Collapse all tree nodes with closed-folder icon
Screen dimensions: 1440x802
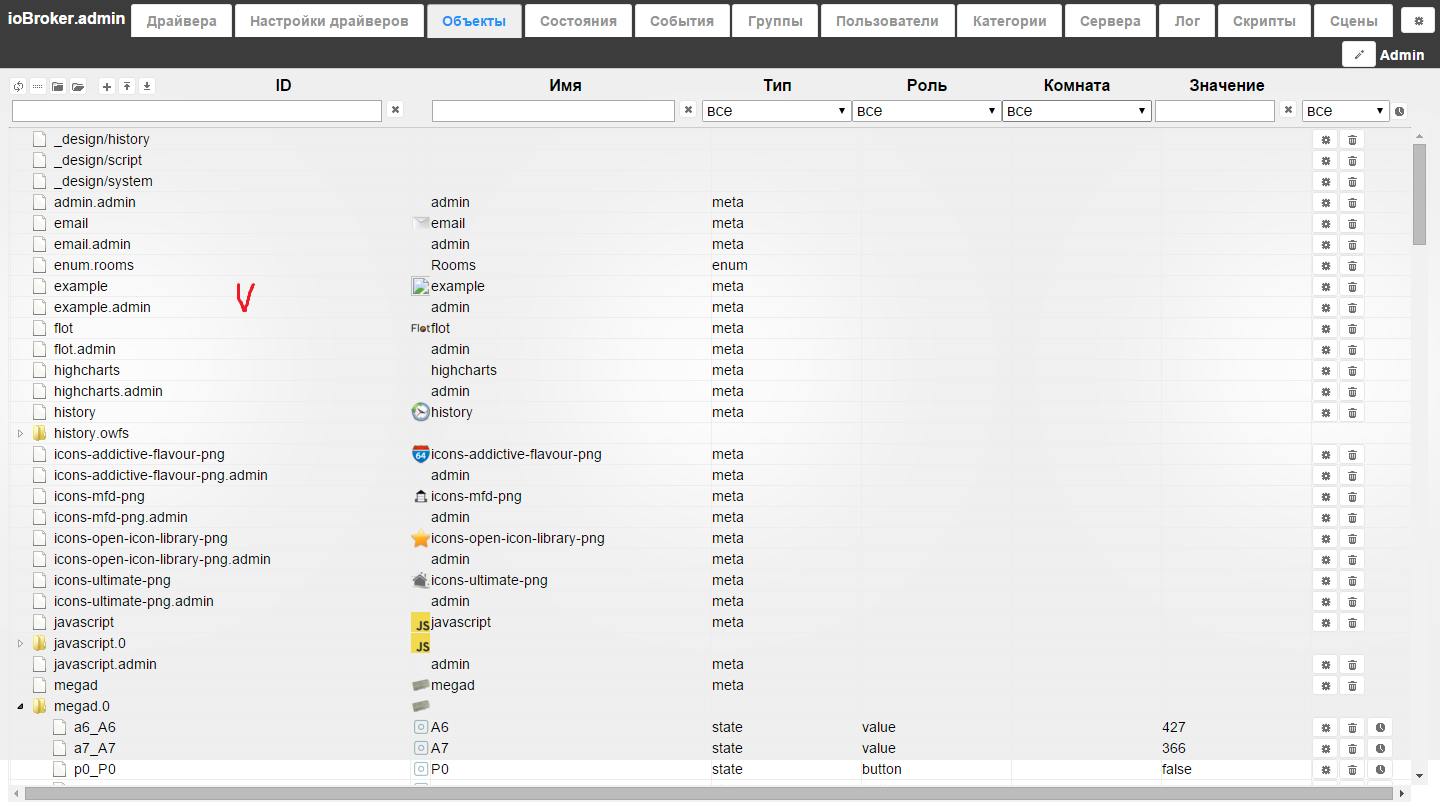point(58,86)
